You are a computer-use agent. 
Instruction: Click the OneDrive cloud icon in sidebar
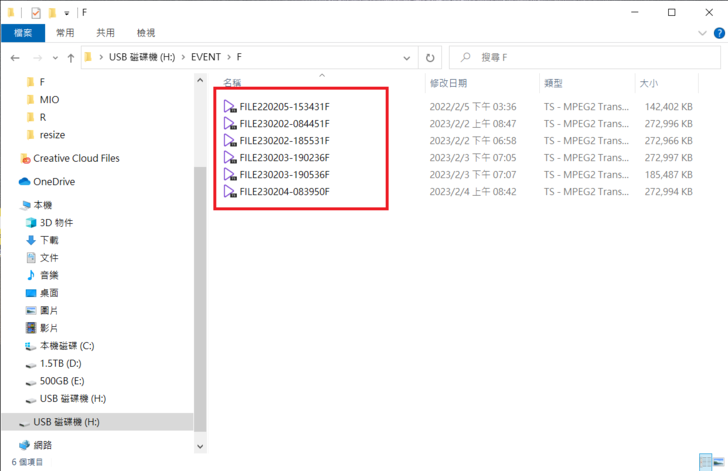pos(25,182)
